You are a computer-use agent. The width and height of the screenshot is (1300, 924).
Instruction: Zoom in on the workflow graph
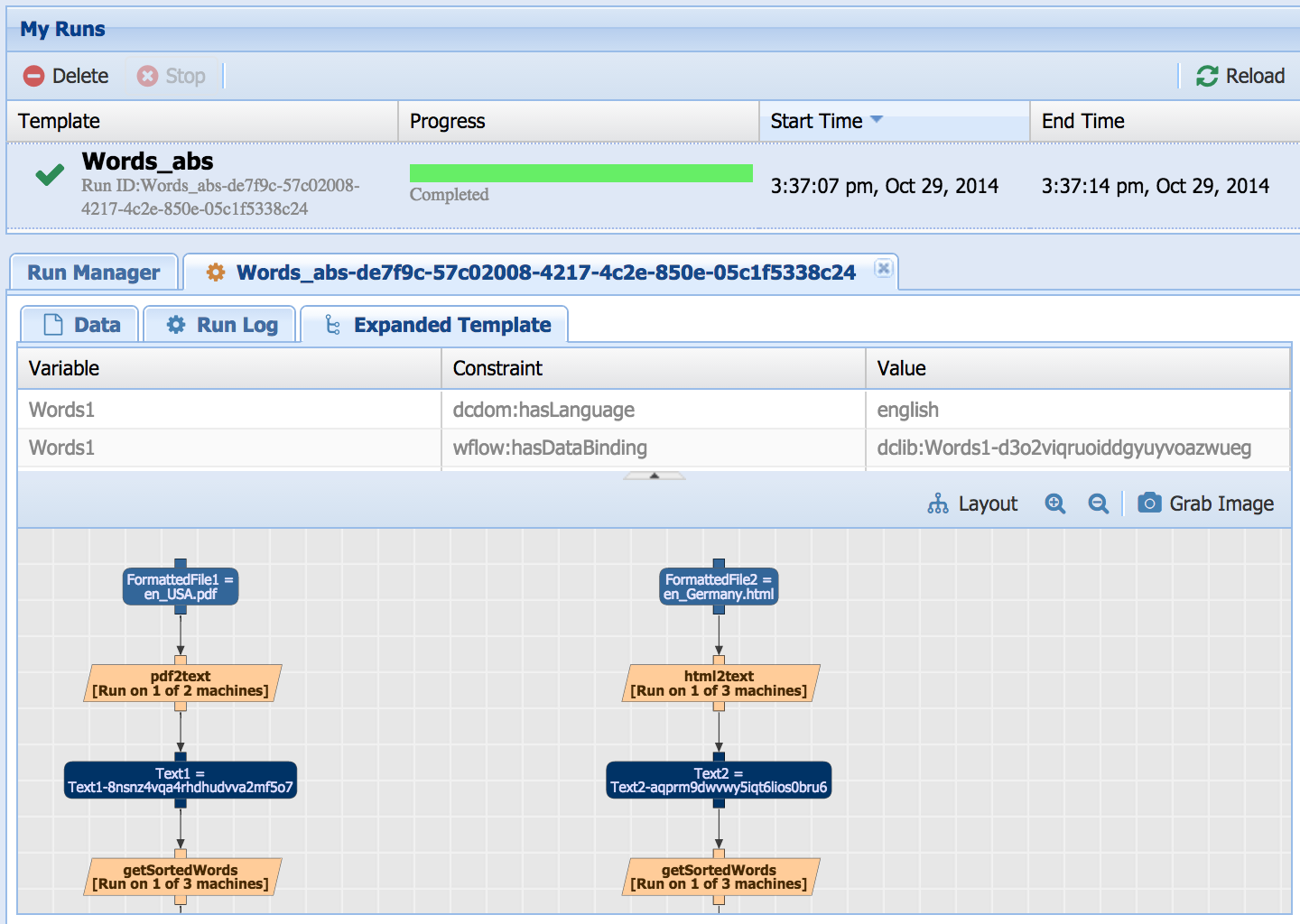[1054, 504]
